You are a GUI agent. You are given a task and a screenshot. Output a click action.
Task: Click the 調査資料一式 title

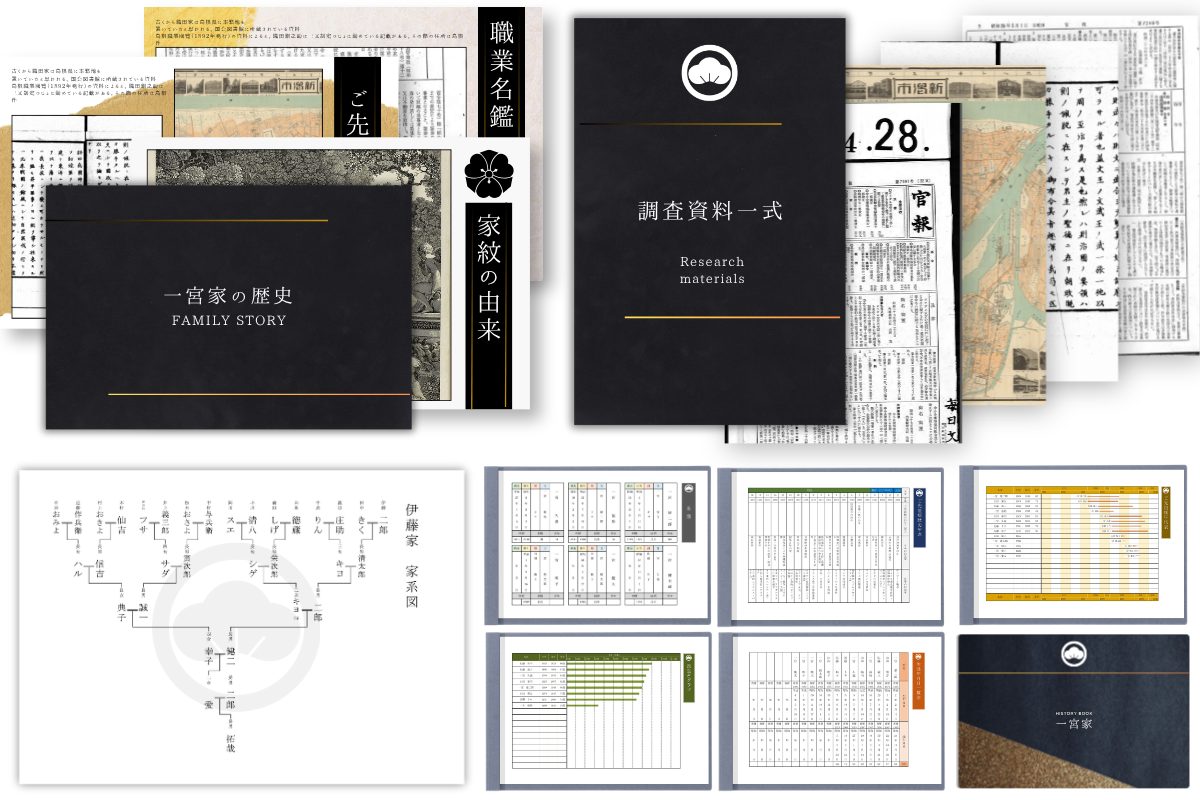tap(710, 211)
